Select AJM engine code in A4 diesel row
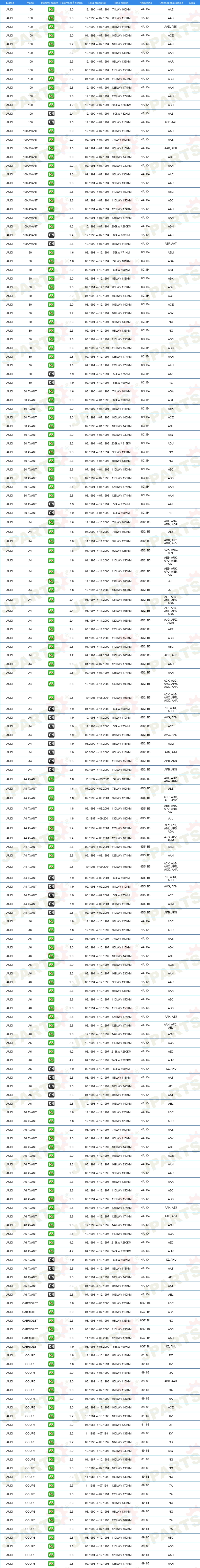This screenshot has width=200, height=1568. click(x=171, y=744)
